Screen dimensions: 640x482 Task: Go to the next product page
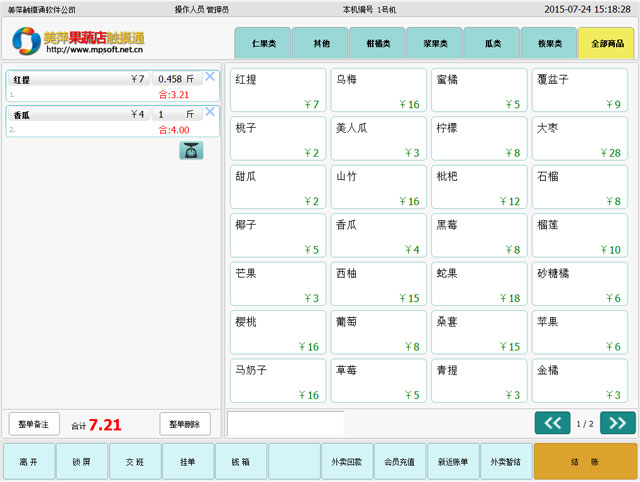pos(618,423)
